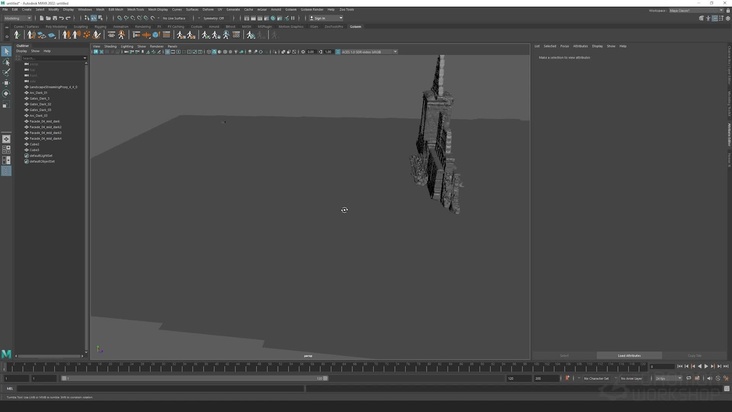Click first Golaem shelf character icon
The image size is (732, 412).
click(x=17, y=35)
